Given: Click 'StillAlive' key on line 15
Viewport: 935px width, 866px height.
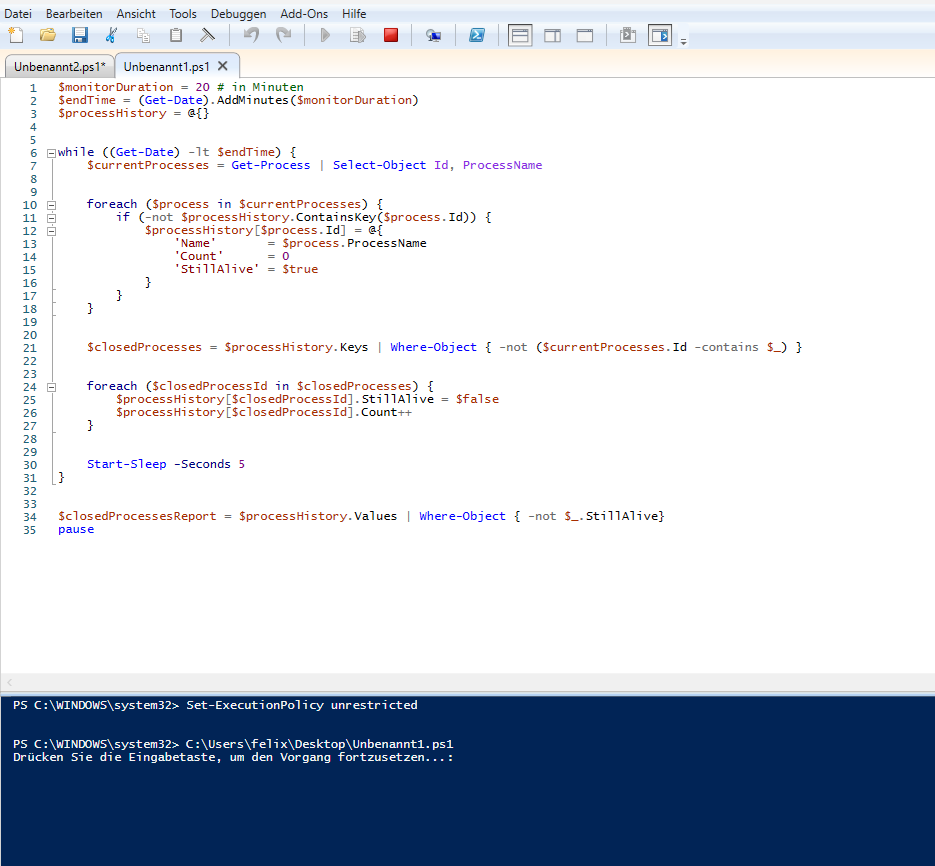Looking at the screenshot, I should point(217,269).
